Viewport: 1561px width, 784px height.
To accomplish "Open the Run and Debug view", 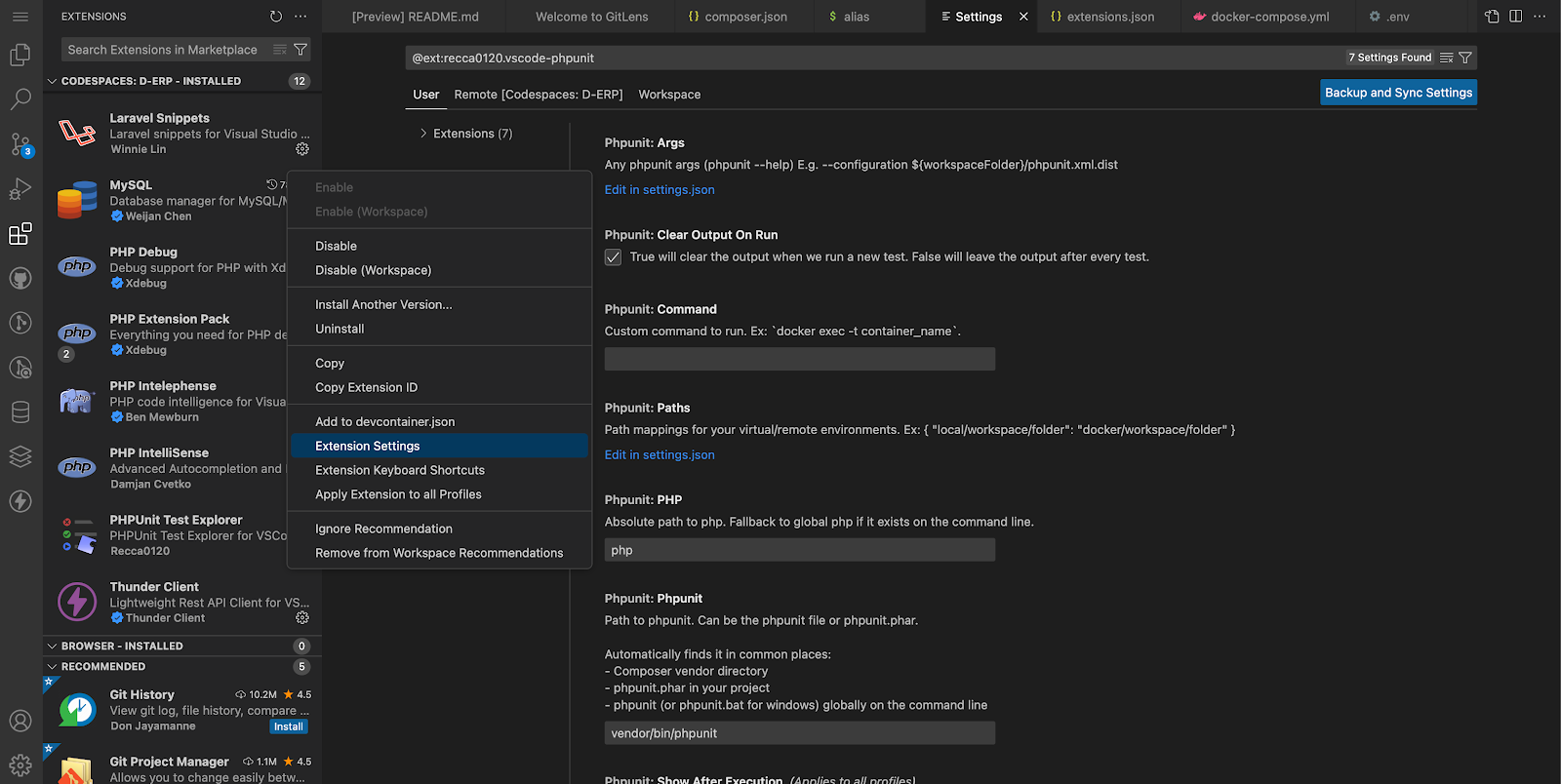I will click(x=20, y=189).
